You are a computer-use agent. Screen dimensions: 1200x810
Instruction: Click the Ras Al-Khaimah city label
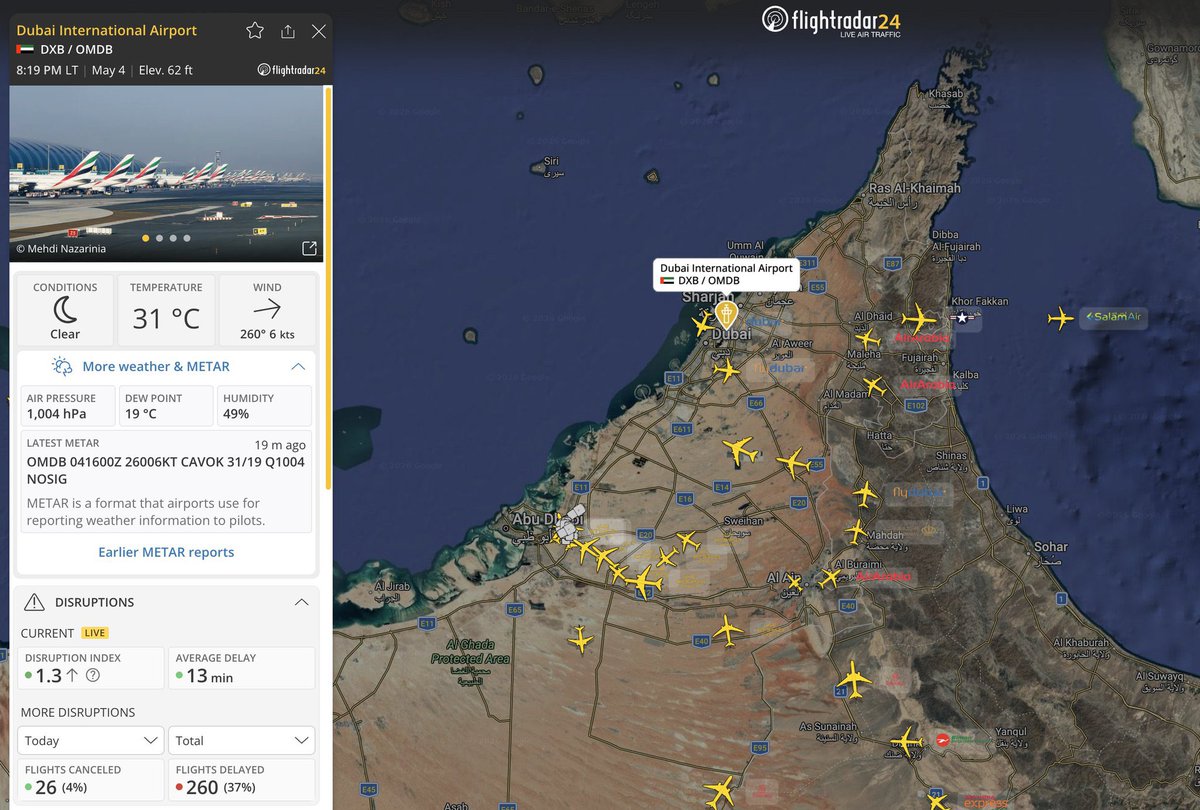pyautogui.click(x=914, y=188)
